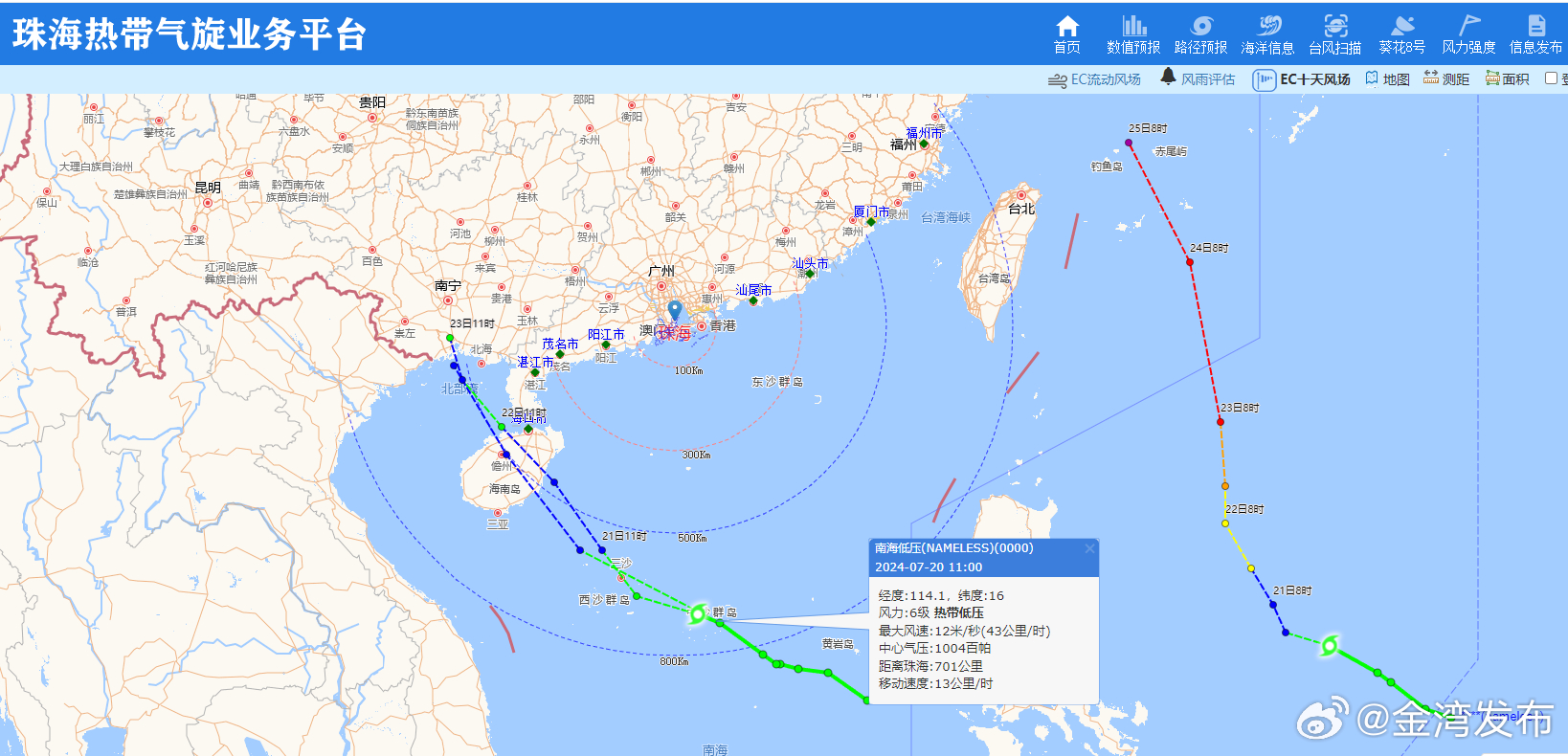Click the 珠海热带气旋业务平台 title

[190, 34]
